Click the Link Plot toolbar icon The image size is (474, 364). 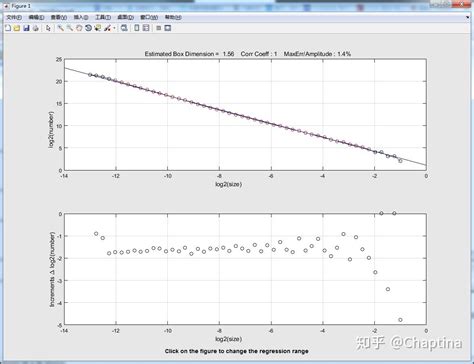pos(124,28)
